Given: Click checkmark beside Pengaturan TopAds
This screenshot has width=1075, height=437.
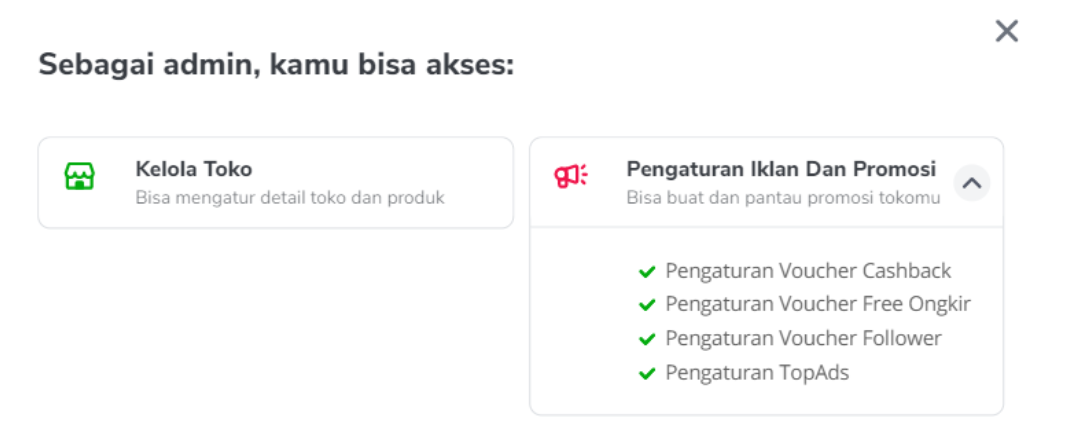Looking at the screenshot, I should pos(647,373).
